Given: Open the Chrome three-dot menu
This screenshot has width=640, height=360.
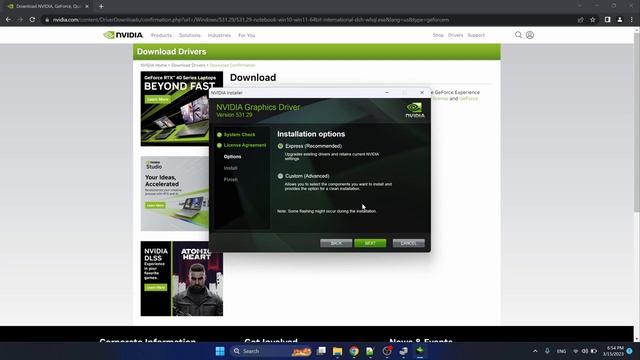Looking at the screenshot, I should click(x=632, y=20).
